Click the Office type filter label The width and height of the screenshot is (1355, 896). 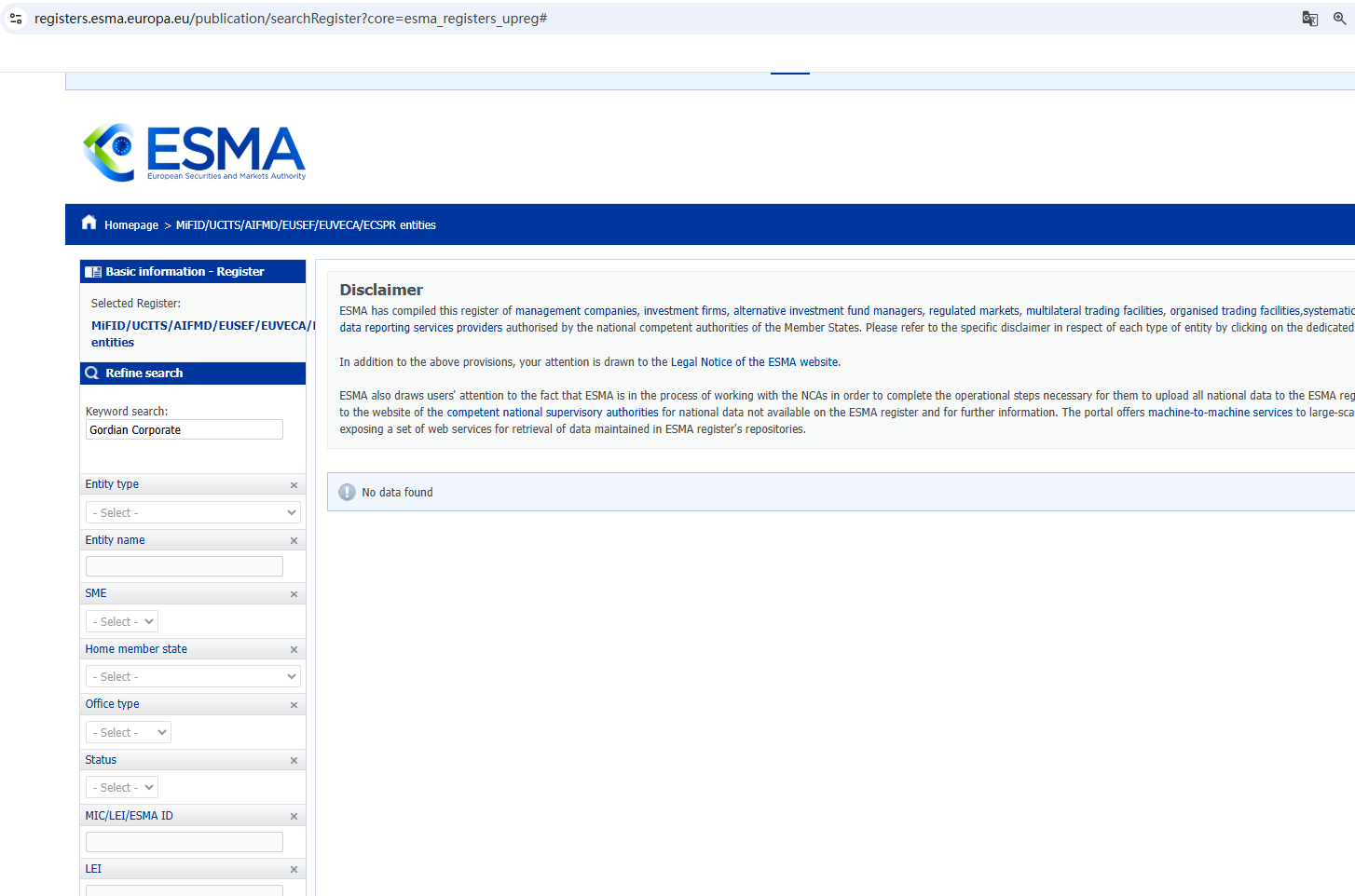coord(112,704)
